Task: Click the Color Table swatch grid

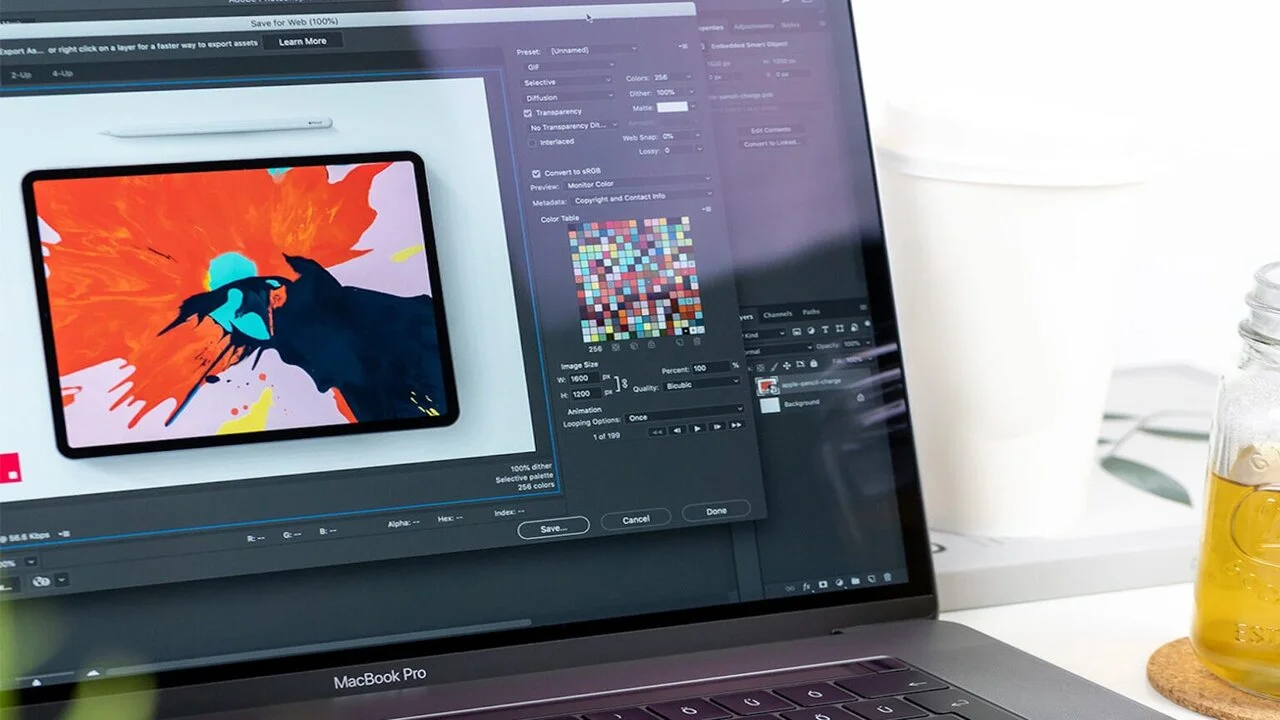Action: [x=636, y=279]
